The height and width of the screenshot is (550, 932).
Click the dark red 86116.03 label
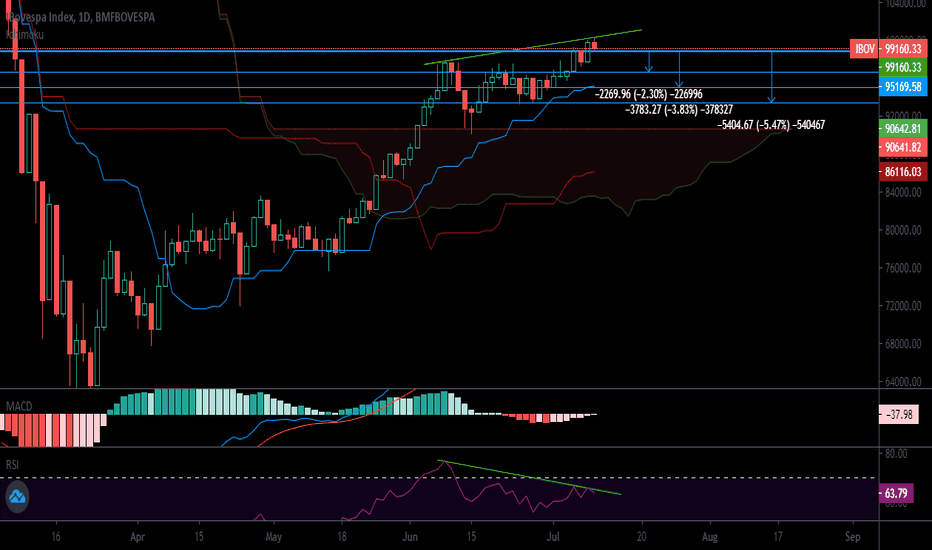(x=903, y=172)
